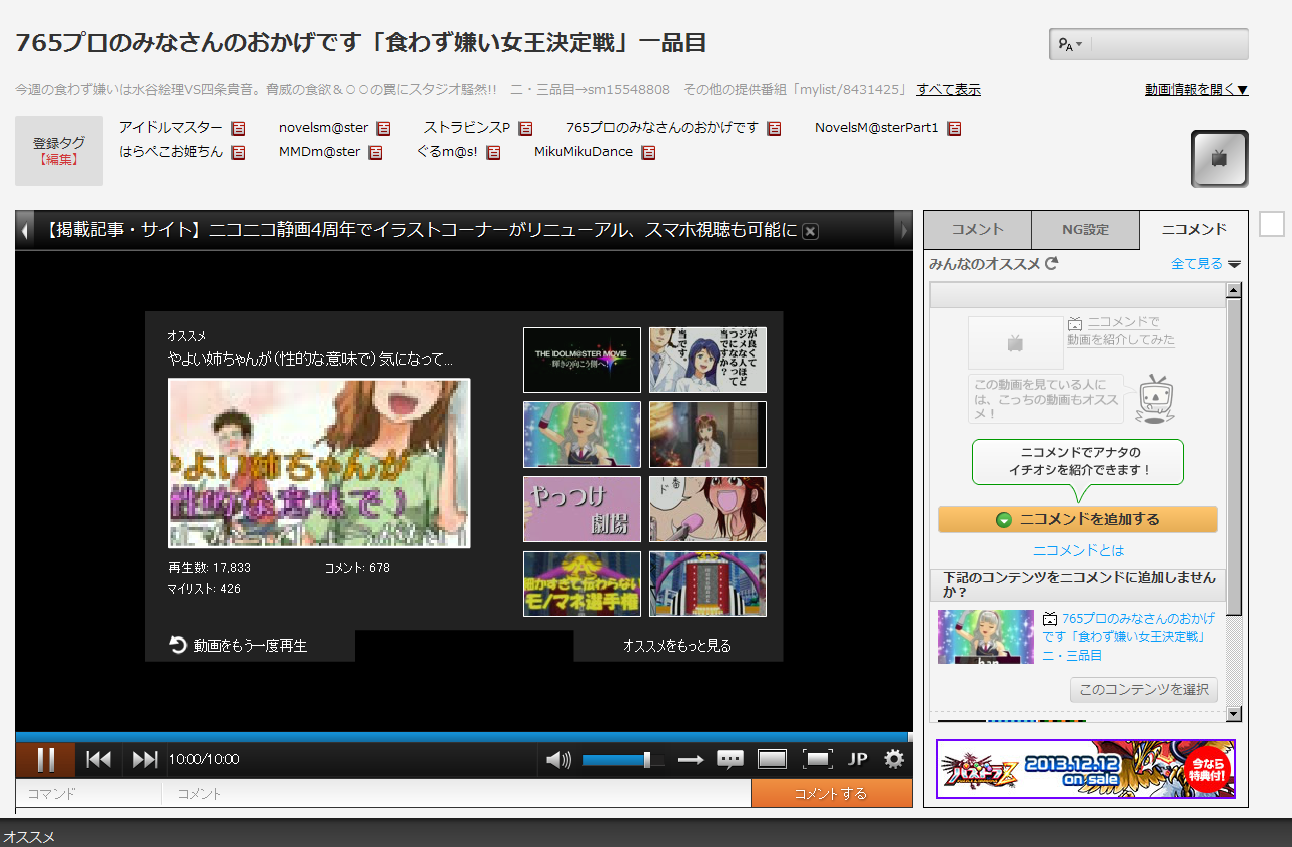Open search type dropdown magnifier
Image resolution: width=1292 pixels, height=847 pixels.
coord(1069,44)
